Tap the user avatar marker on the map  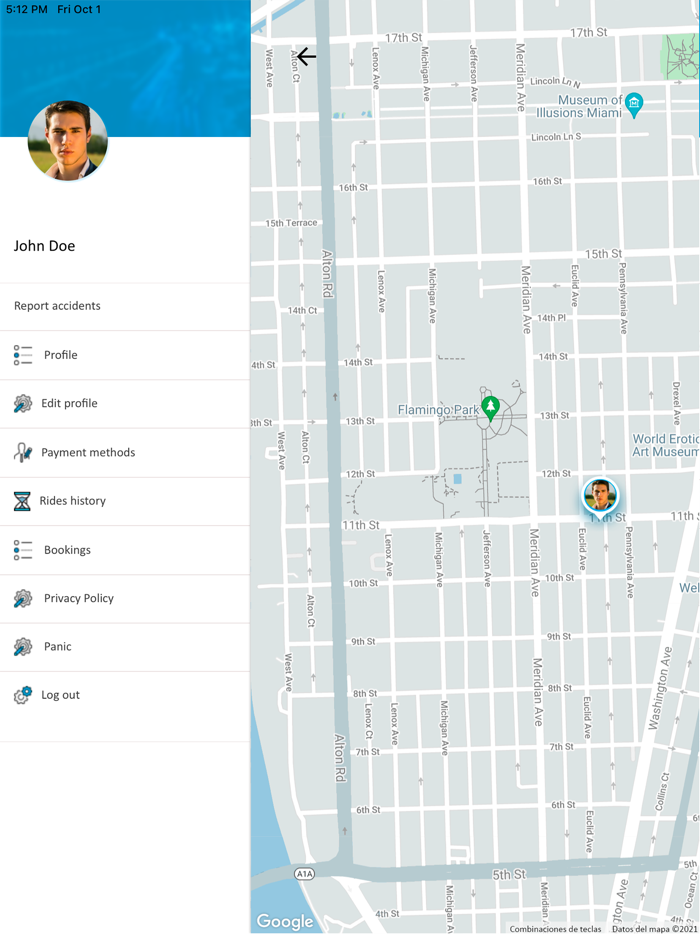point(600,494)
